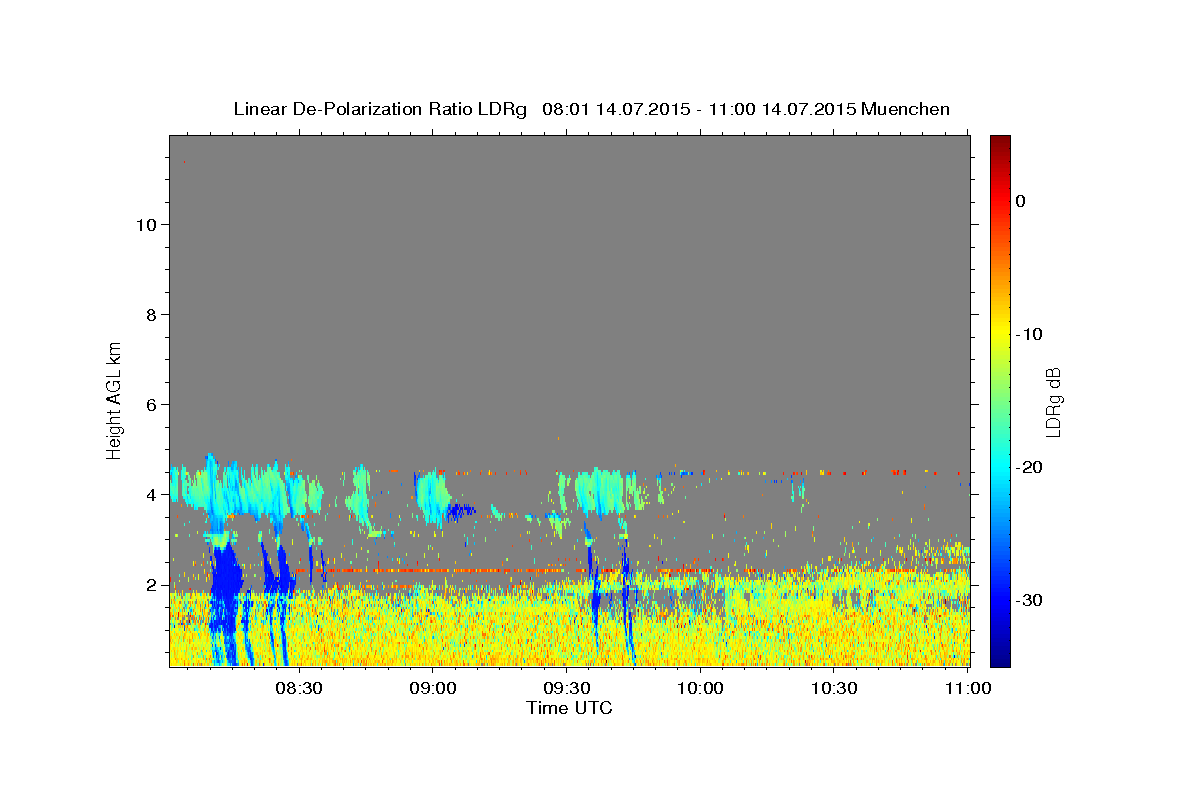Click the colorbar value label -30
This screenshot has height=800, width=1200.
click(x=1030, y=600)
